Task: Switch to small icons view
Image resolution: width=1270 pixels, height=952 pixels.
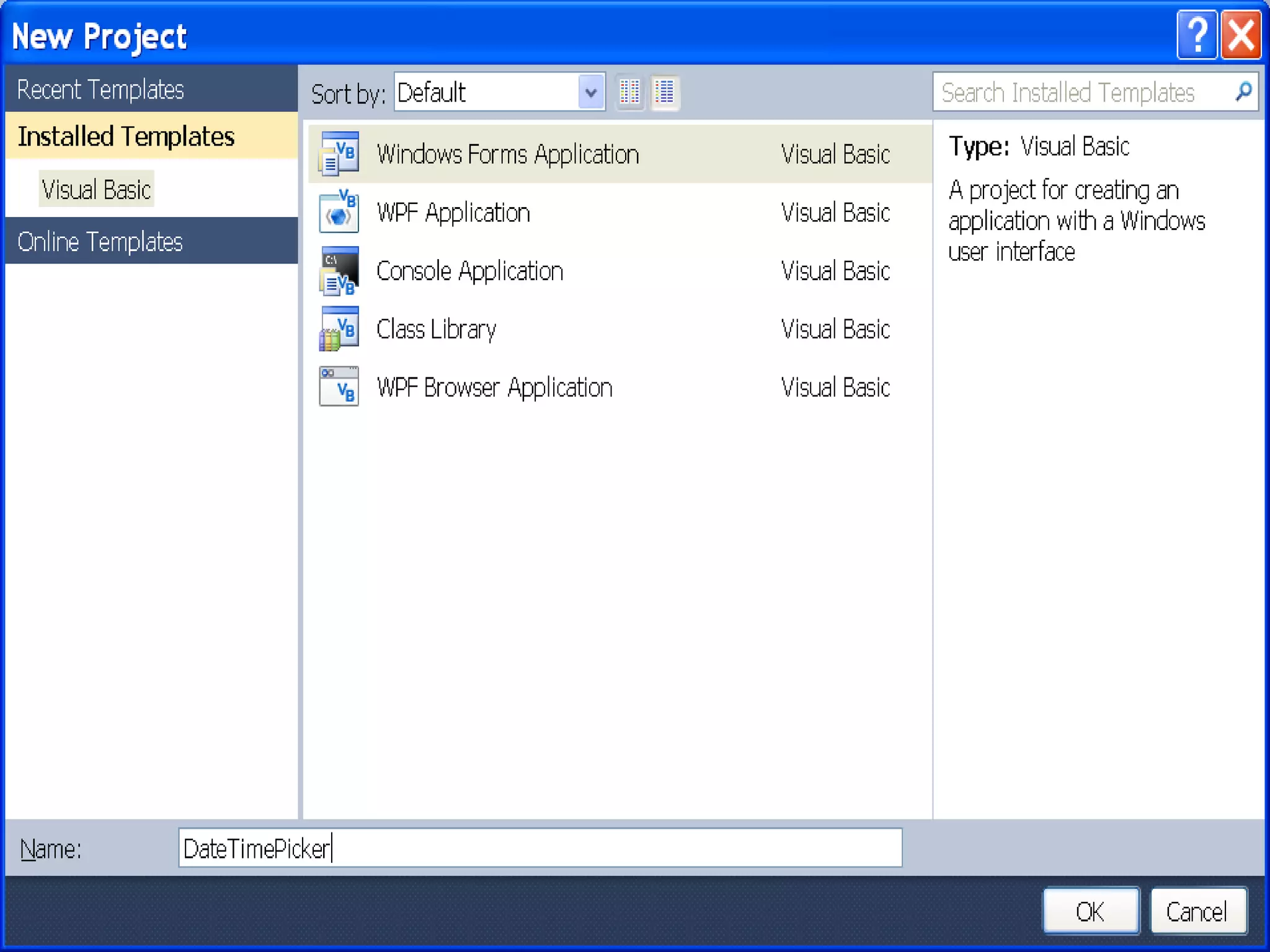Action: (629, 93)
